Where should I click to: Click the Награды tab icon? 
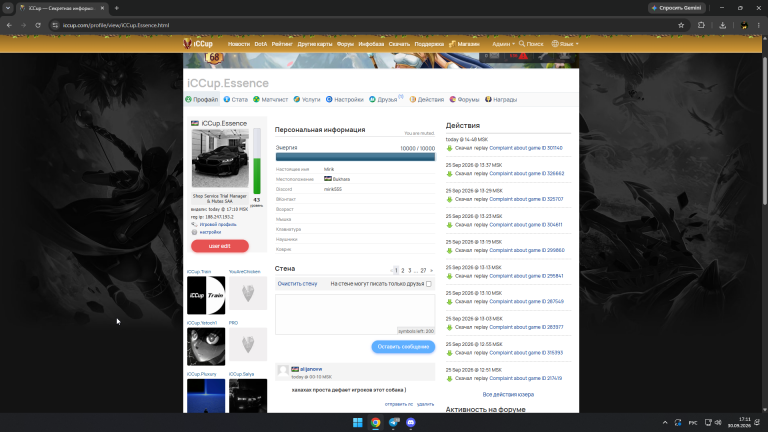pyautogui.click(x=488, y=99)
